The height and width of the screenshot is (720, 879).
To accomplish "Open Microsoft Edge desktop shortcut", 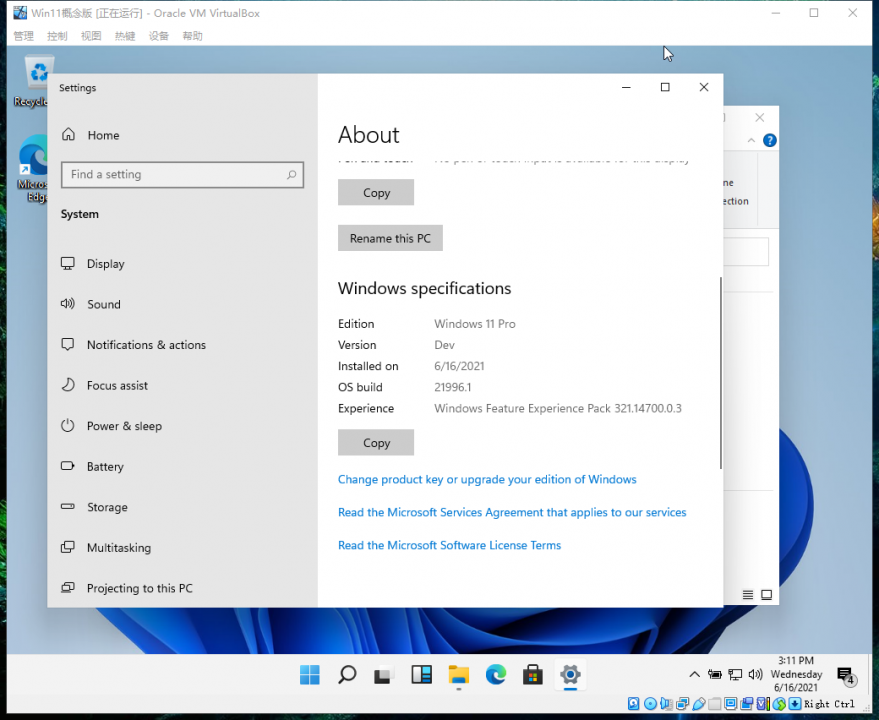I will pyautogui.click(x=35, y=168).
